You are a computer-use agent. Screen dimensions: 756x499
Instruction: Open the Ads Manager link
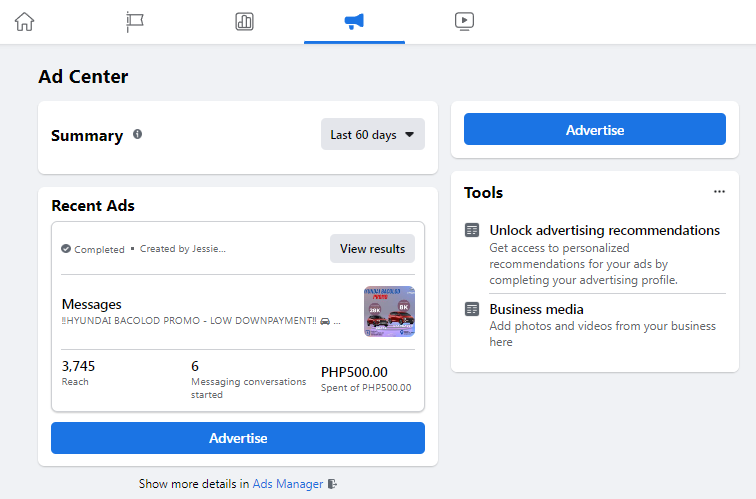288,484
